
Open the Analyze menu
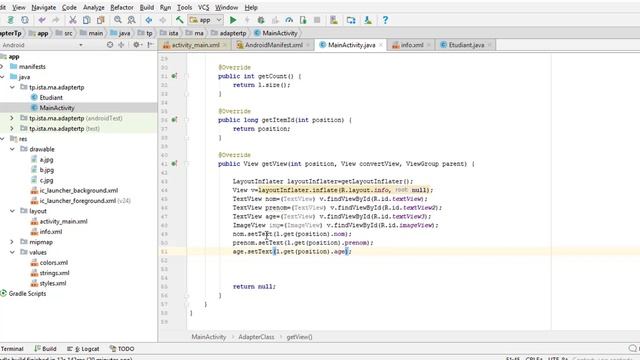(x=93, y=7)
